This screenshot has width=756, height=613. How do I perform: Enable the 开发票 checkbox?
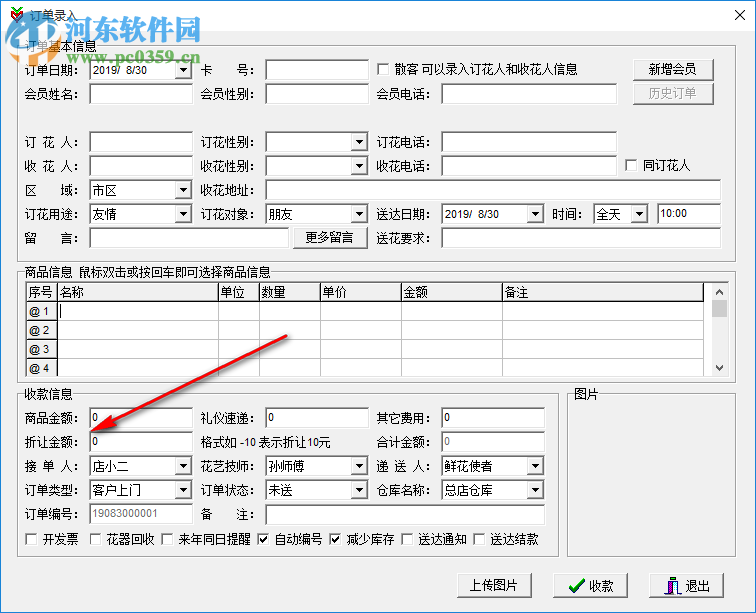pyautogui.click(x=31, y=539)
